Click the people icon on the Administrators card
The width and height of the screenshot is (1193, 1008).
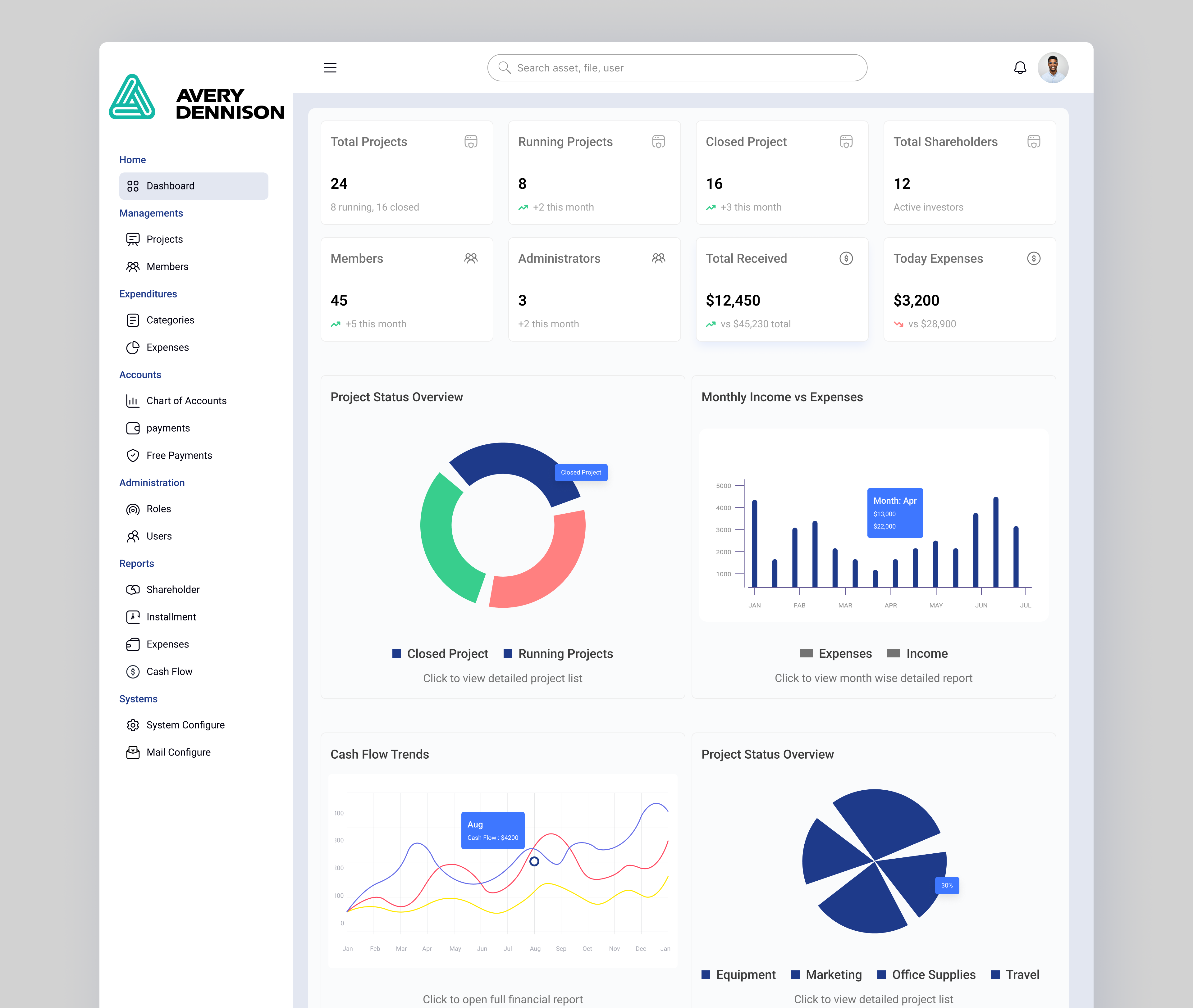(659, 258)
